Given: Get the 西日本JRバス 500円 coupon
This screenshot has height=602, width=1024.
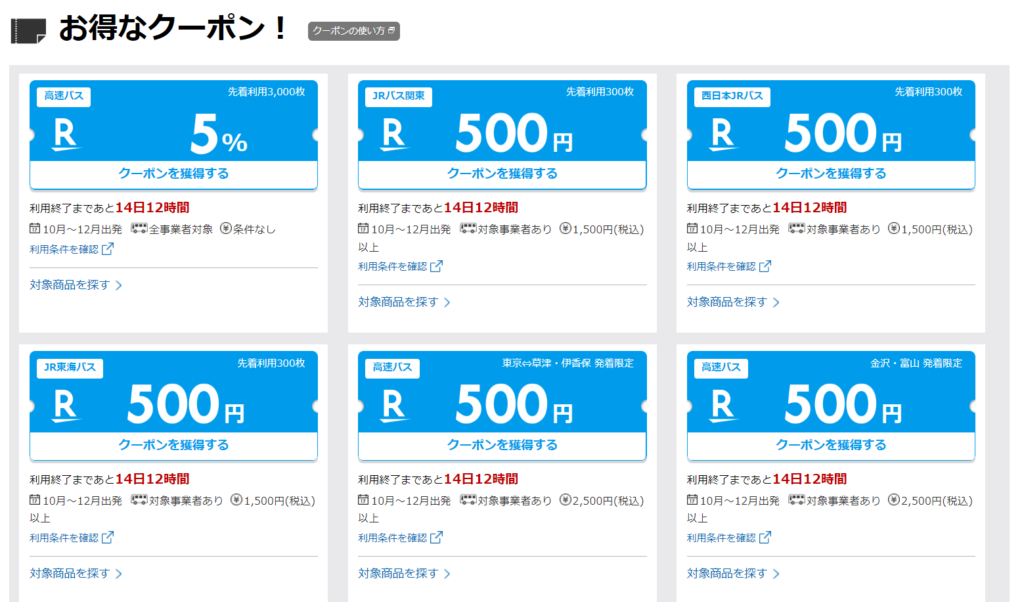Looking at the screenshot, I should pos(831,174).
